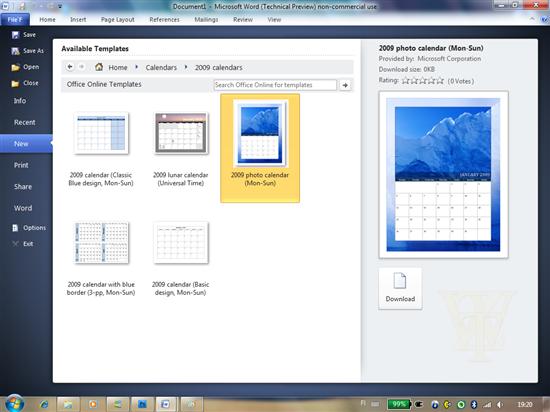Click the Exit icon in the sidebar
The width and height of the screenshot is (550, 412).
15,244
